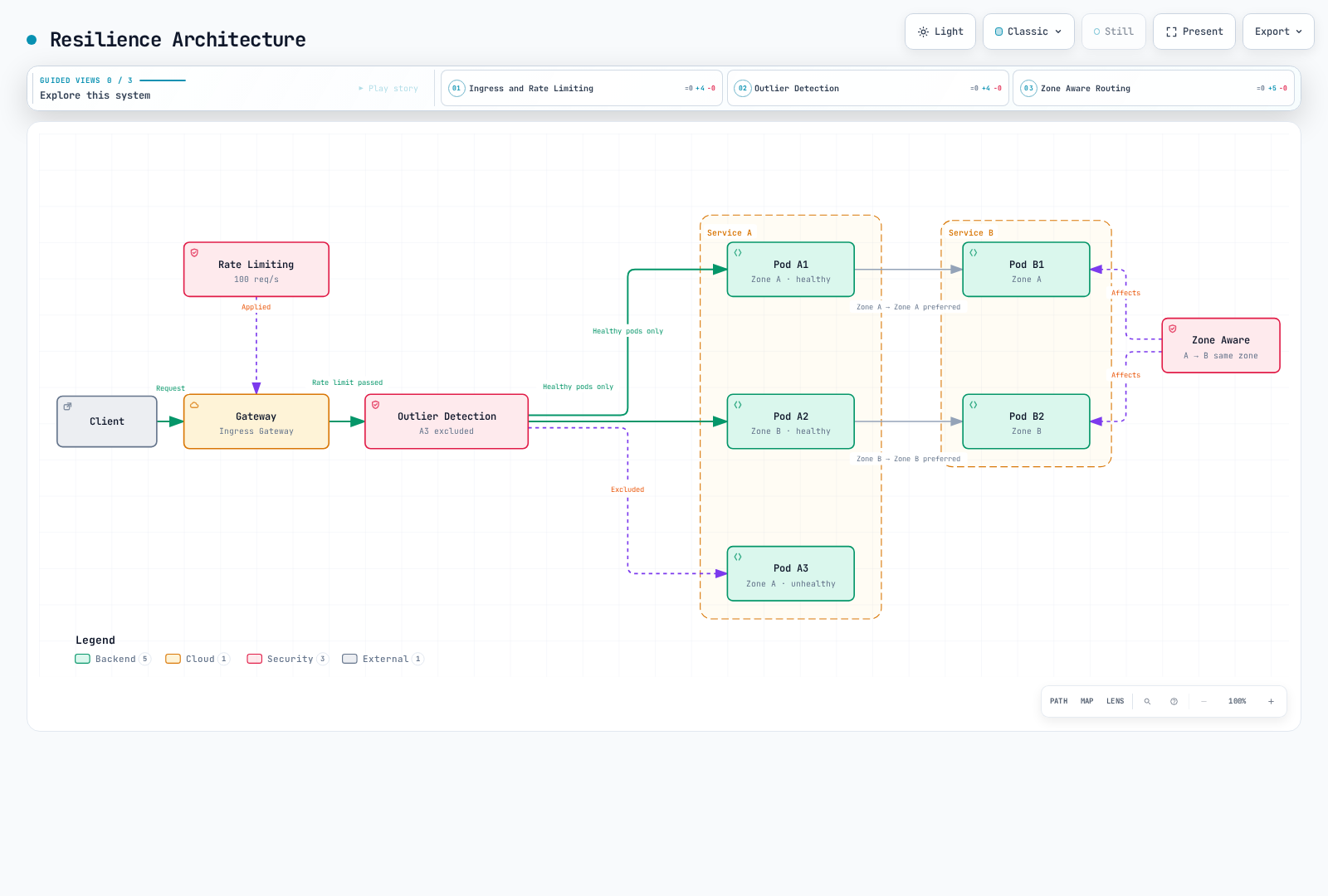Click the shield icon on Rate Limiting node
This screenshot has height=896, width=1328.
click(x=194, y=253)
